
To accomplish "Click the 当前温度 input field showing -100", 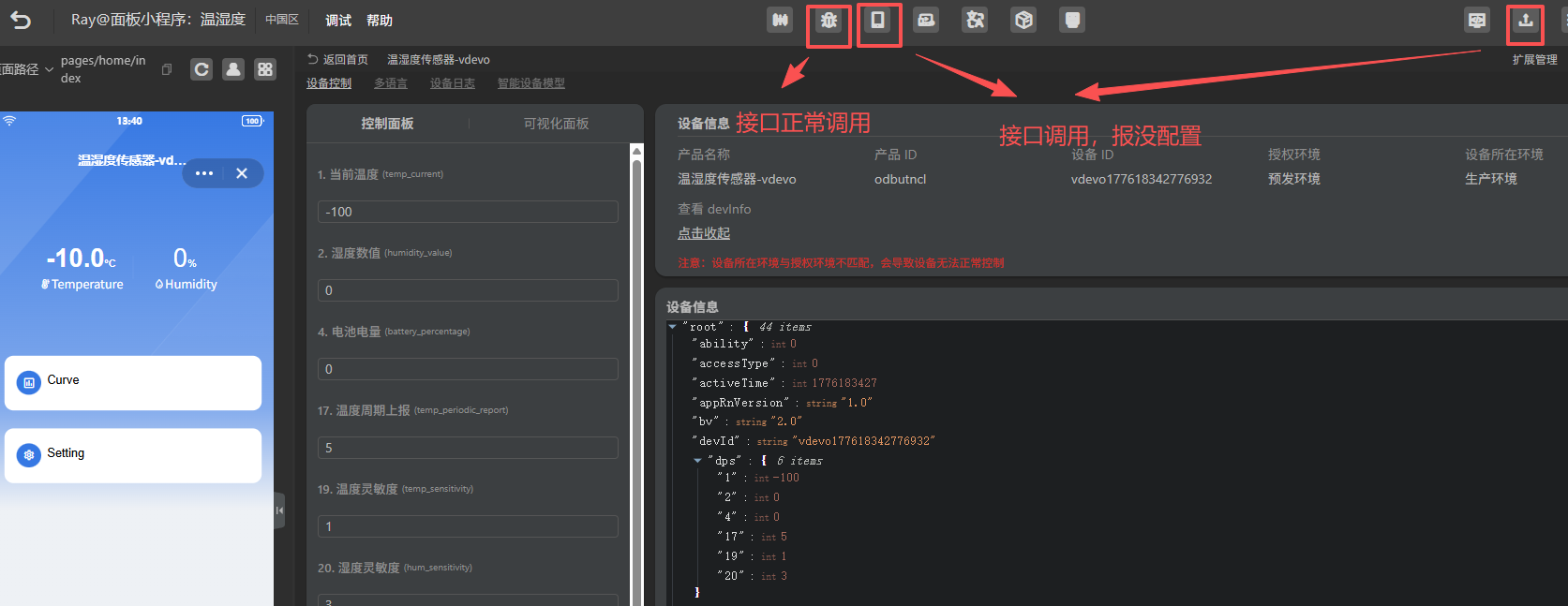I will click(468, 212).
